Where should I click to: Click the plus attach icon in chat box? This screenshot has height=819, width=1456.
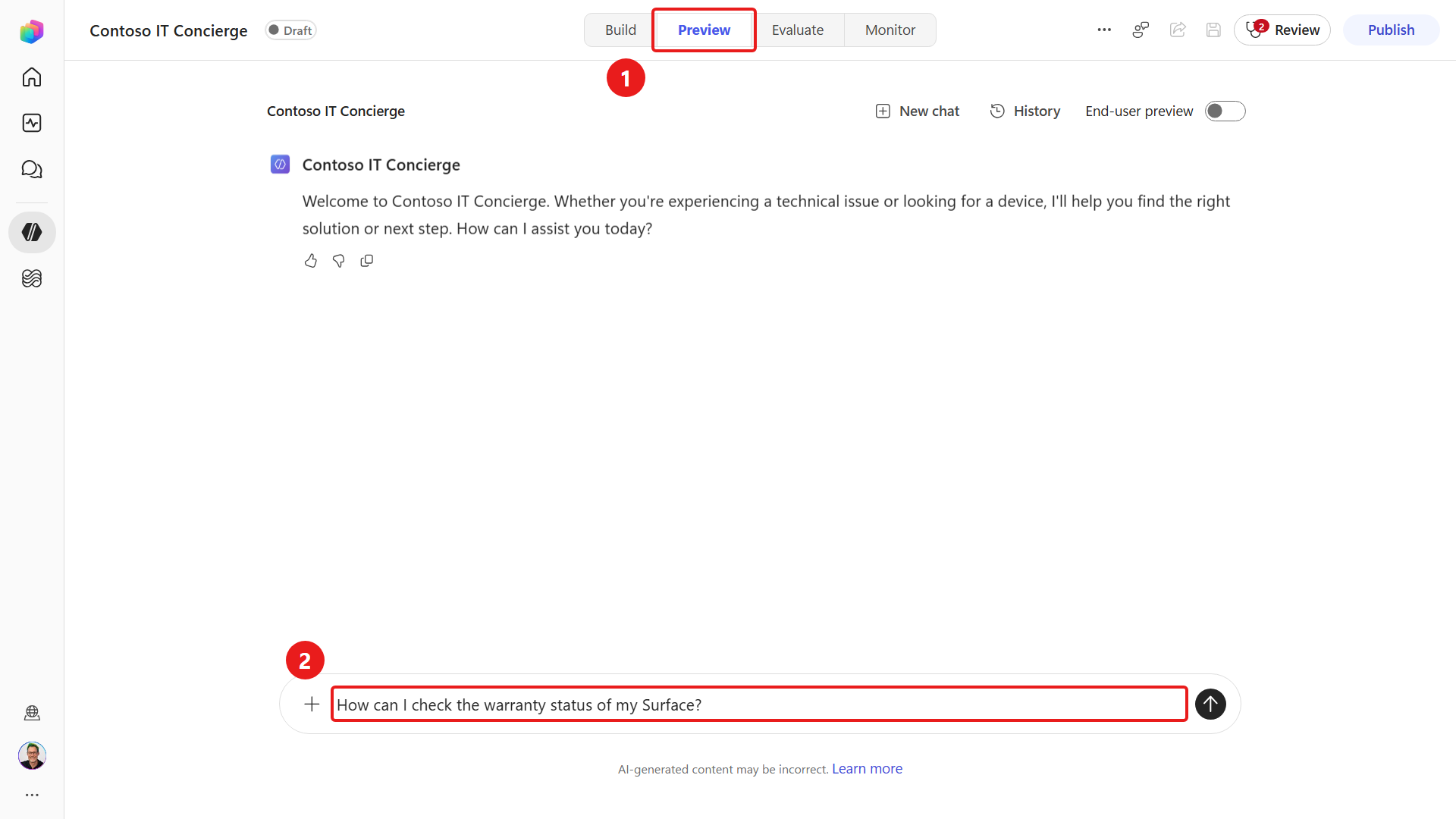pos(312,704)
